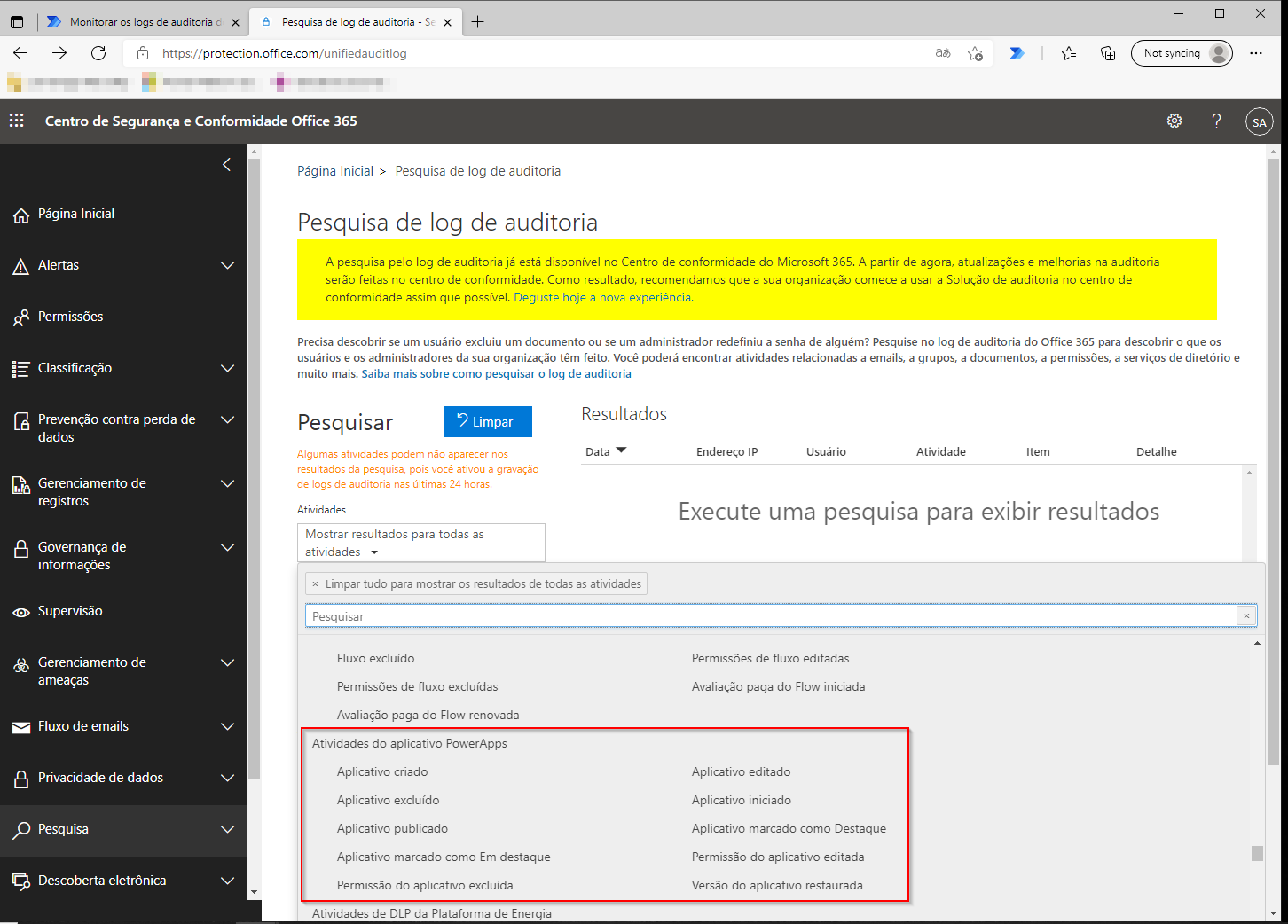Image resolution: width=1288 pixels, height=924 pixels.
Task: Expand the Privacidade de dados chevron
Action: (228, 778)
